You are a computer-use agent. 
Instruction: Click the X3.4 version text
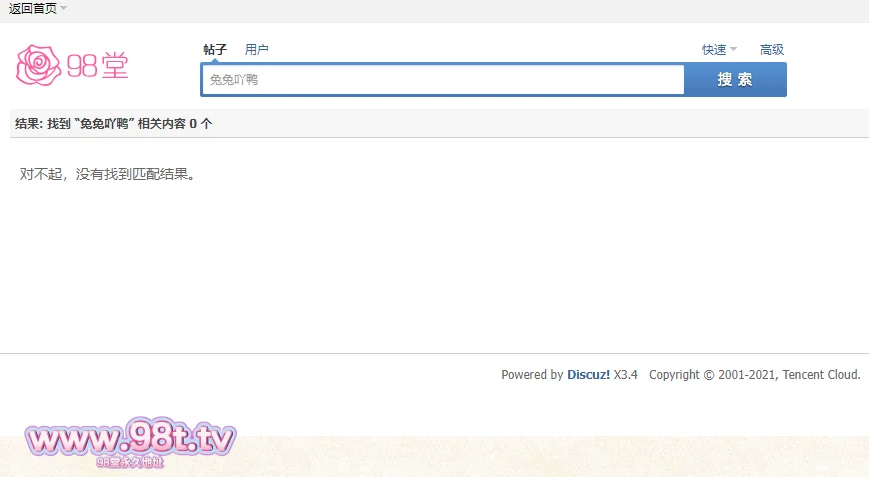coord(626,375)
